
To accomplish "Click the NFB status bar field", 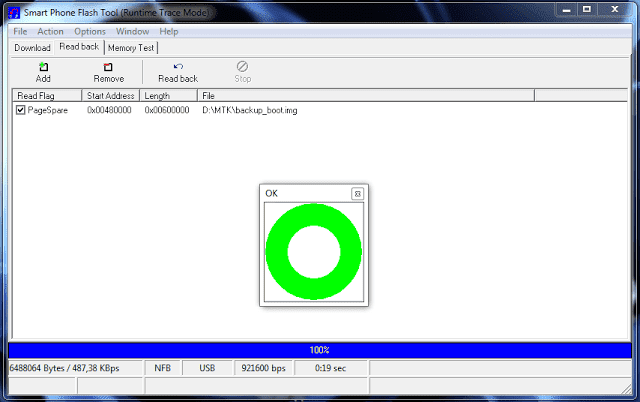I will (162, 368).
